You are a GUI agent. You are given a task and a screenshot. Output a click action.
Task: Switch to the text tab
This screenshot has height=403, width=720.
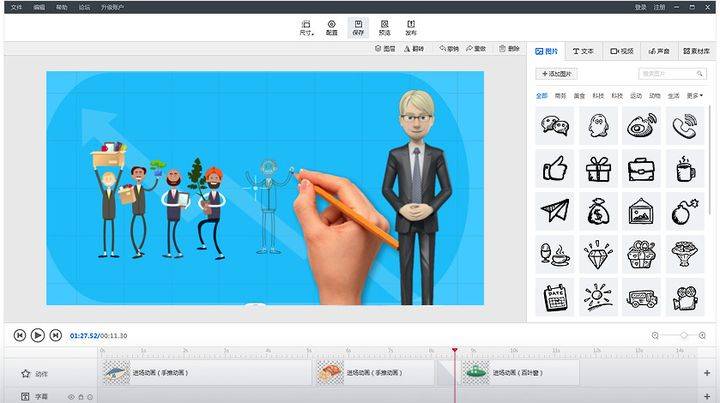point(583,51)
